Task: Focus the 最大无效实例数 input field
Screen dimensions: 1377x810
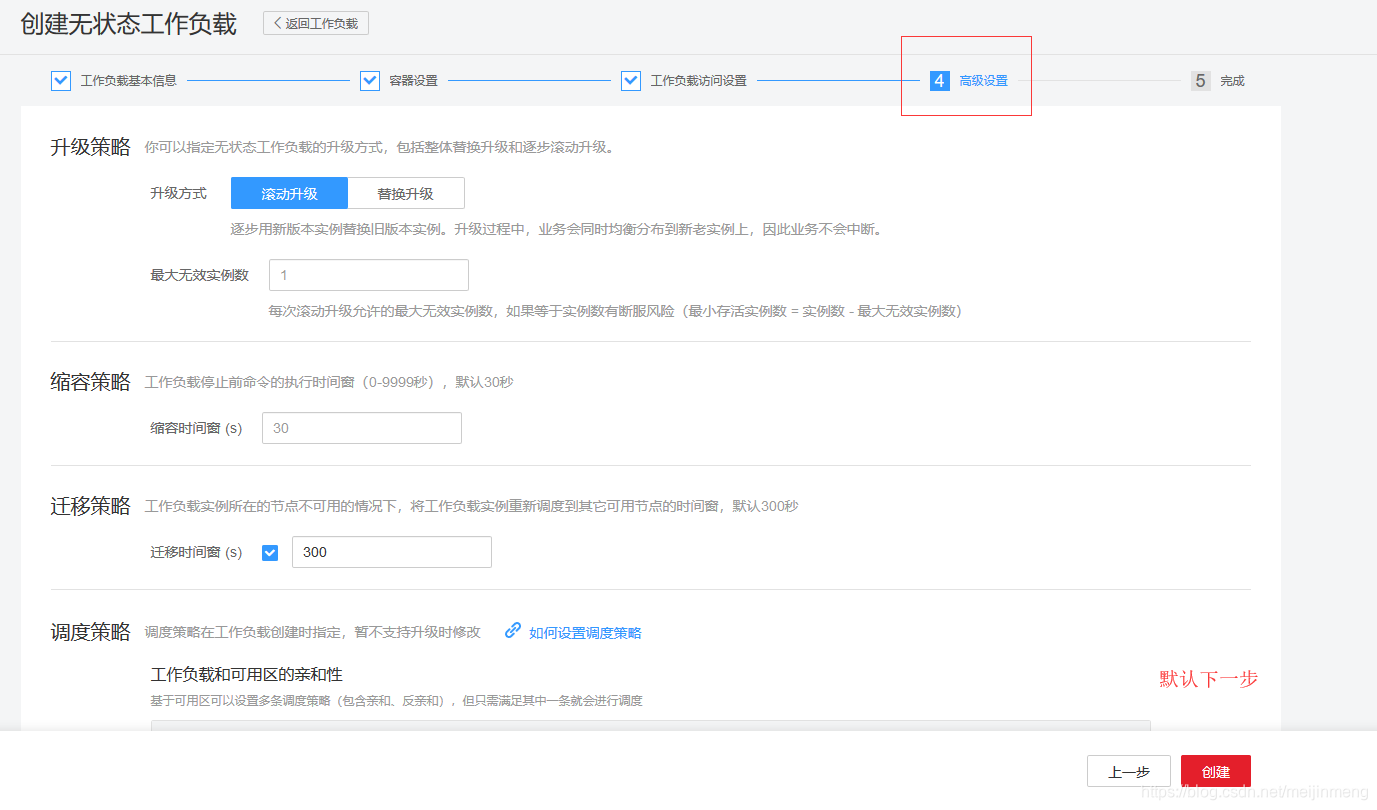Action: pyautogui.click(x=368, y=275)
